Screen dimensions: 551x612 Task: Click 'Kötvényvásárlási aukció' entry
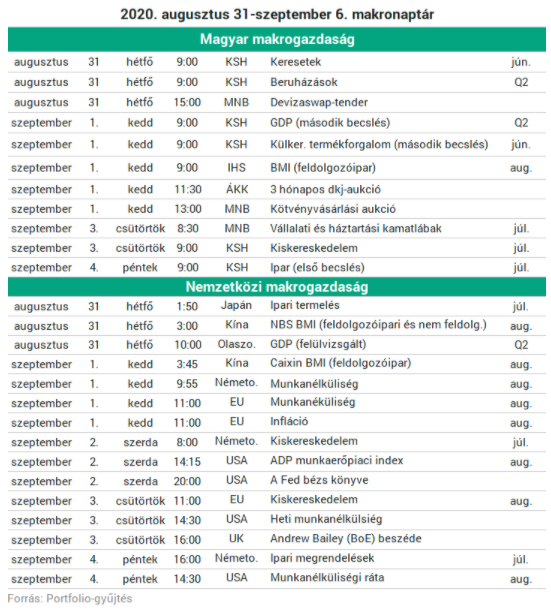coord(332,209)
